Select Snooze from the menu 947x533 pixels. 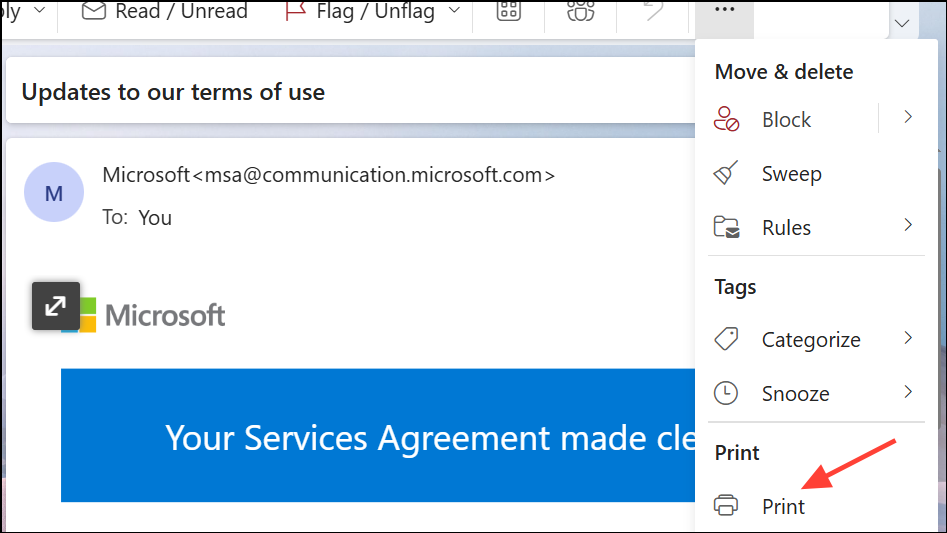(795, 394)
